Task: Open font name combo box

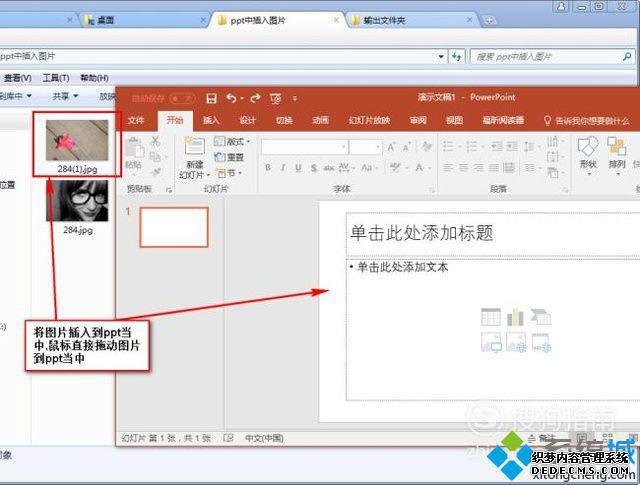Action: [304, 147]
